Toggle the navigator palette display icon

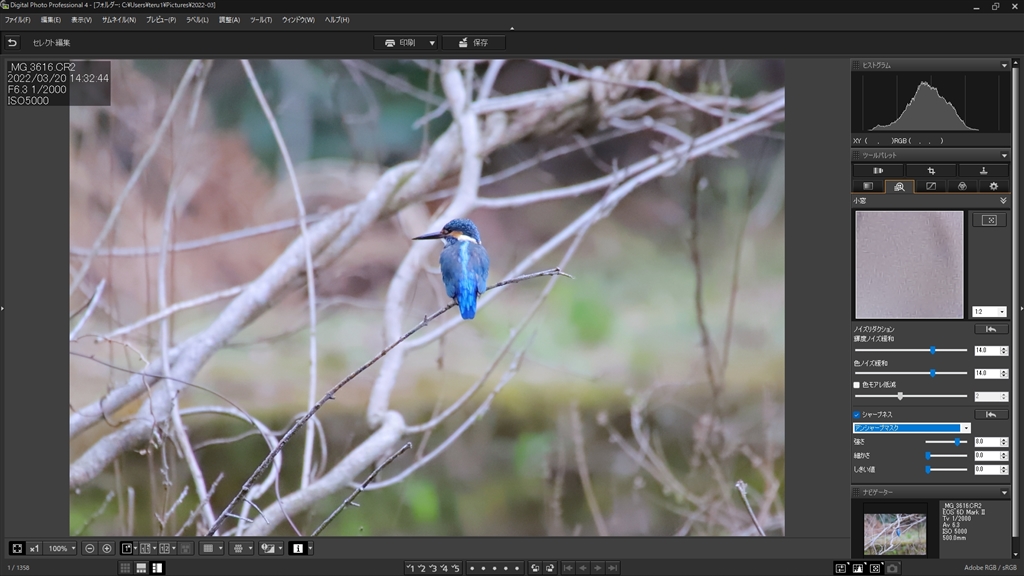[x=875, y=568]
